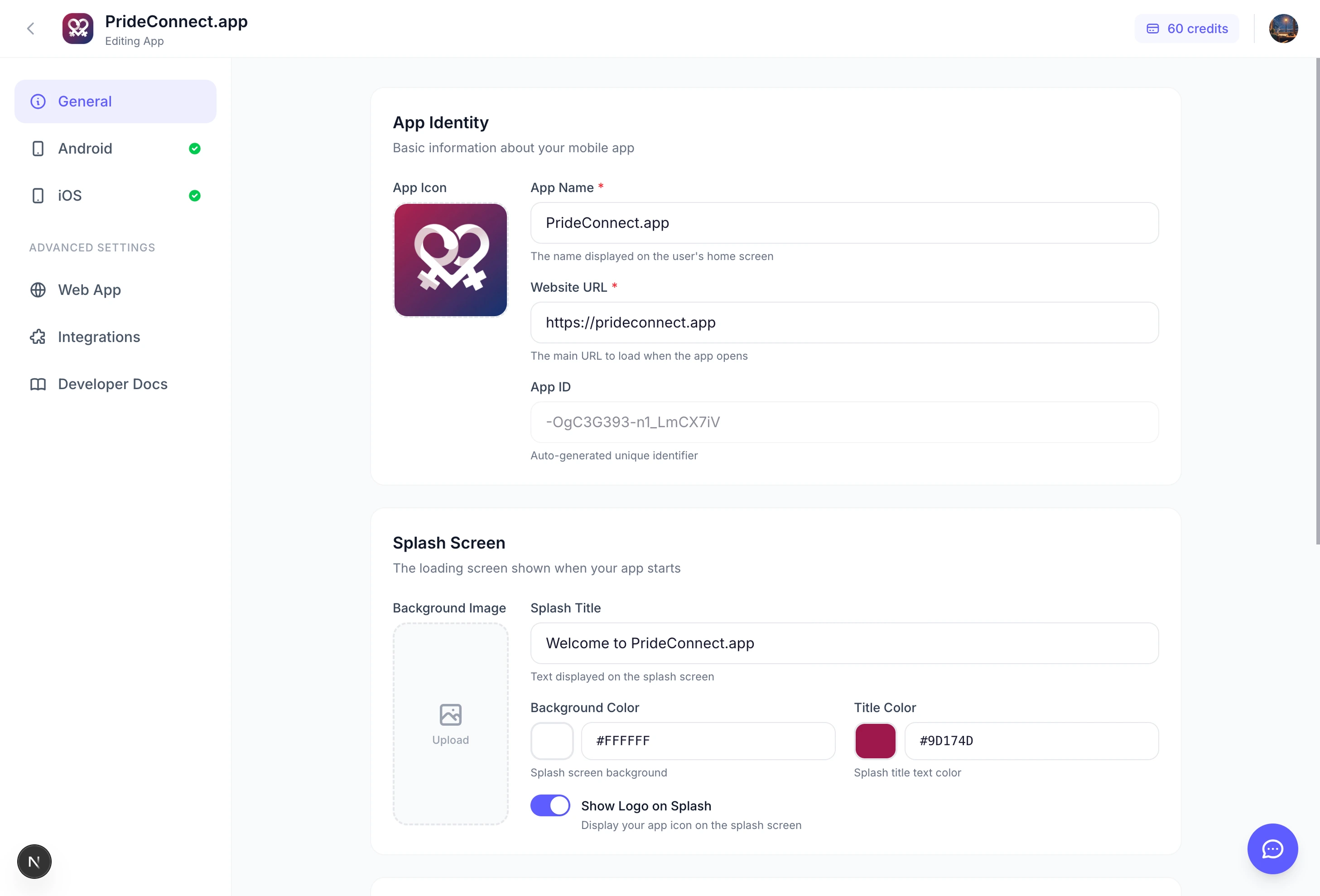Edit the Splash Title text field
This screenshot has height=896, width=1320.
click(844, 643)
